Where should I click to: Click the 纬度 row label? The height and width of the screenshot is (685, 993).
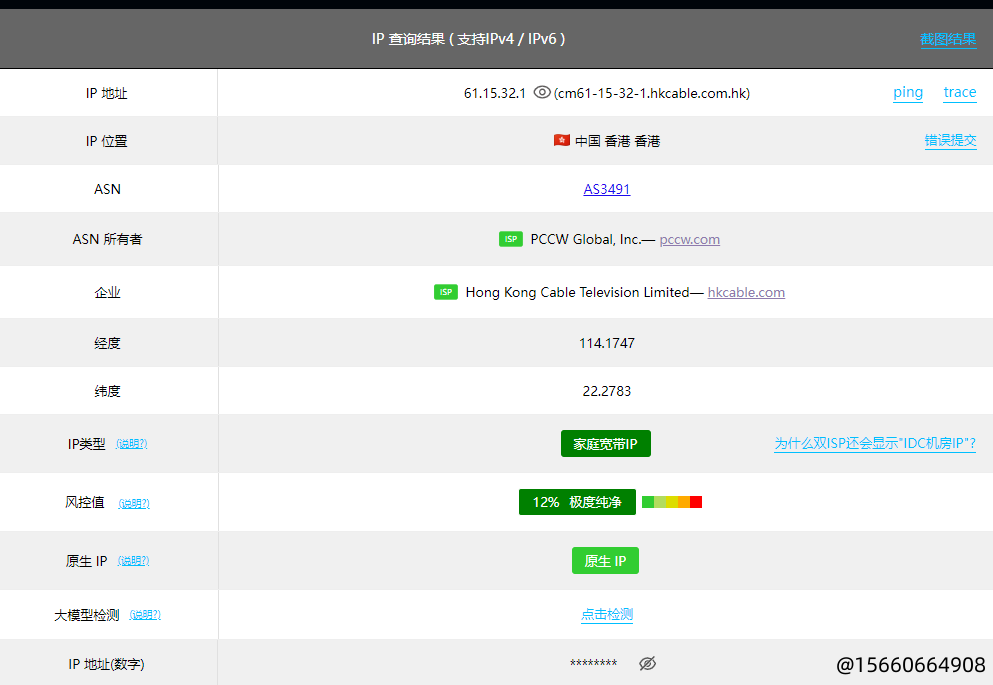[x=107, y=391]
